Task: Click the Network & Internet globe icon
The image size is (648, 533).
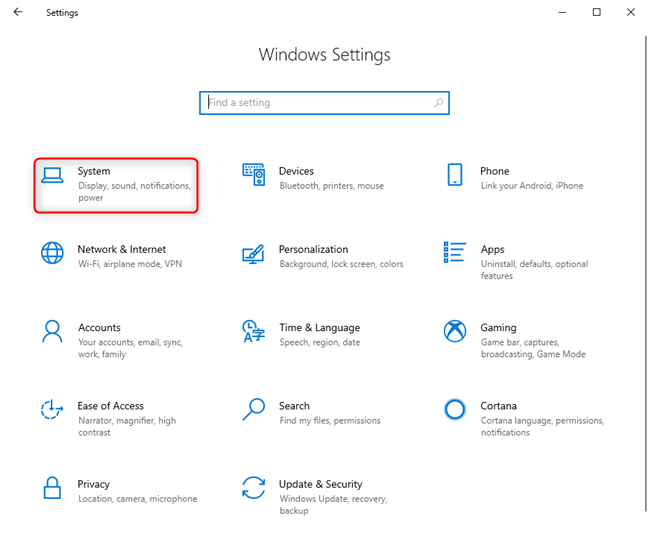Action: click(52, 252)
